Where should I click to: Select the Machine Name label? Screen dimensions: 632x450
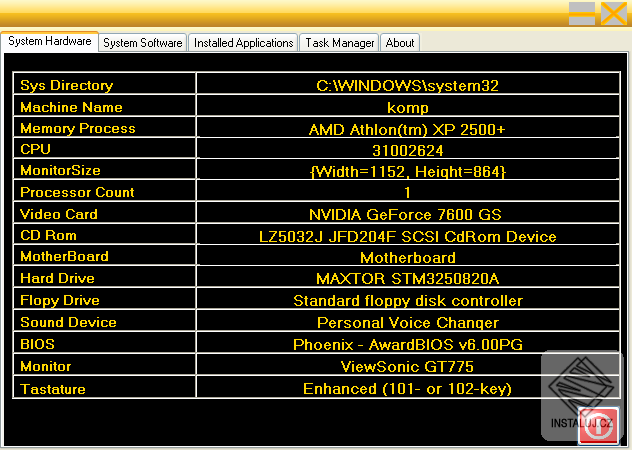[x=71, y=107]
